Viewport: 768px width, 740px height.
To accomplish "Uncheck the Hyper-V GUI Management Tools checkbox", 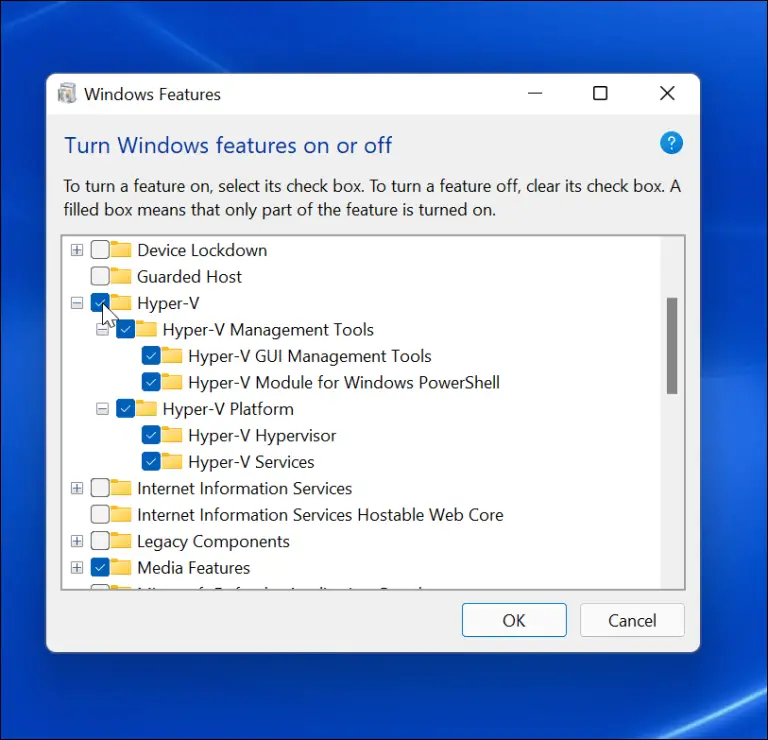I will [x=151, y=355].
